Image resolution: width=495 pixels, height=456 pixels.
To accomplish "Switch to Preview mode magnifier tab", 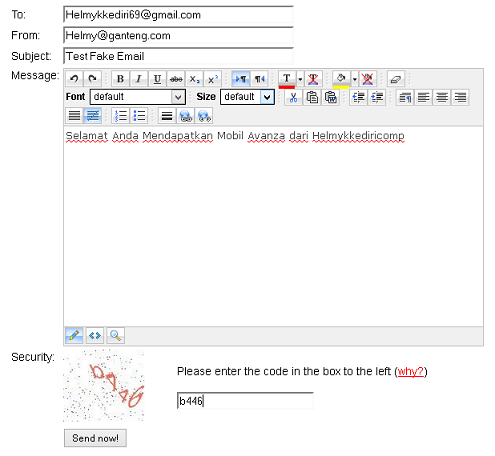I will pyautogui.click(x=115, y=335).
